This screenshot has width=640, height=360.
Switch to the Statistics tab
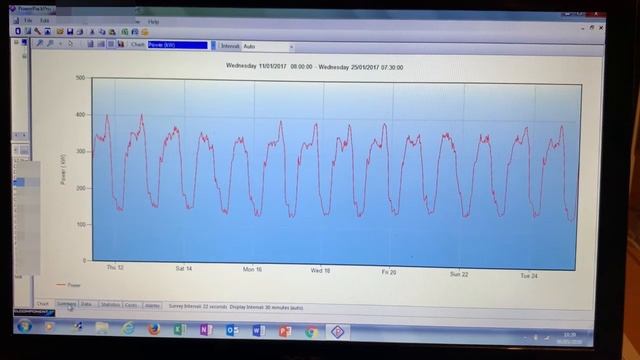(110, 305)
